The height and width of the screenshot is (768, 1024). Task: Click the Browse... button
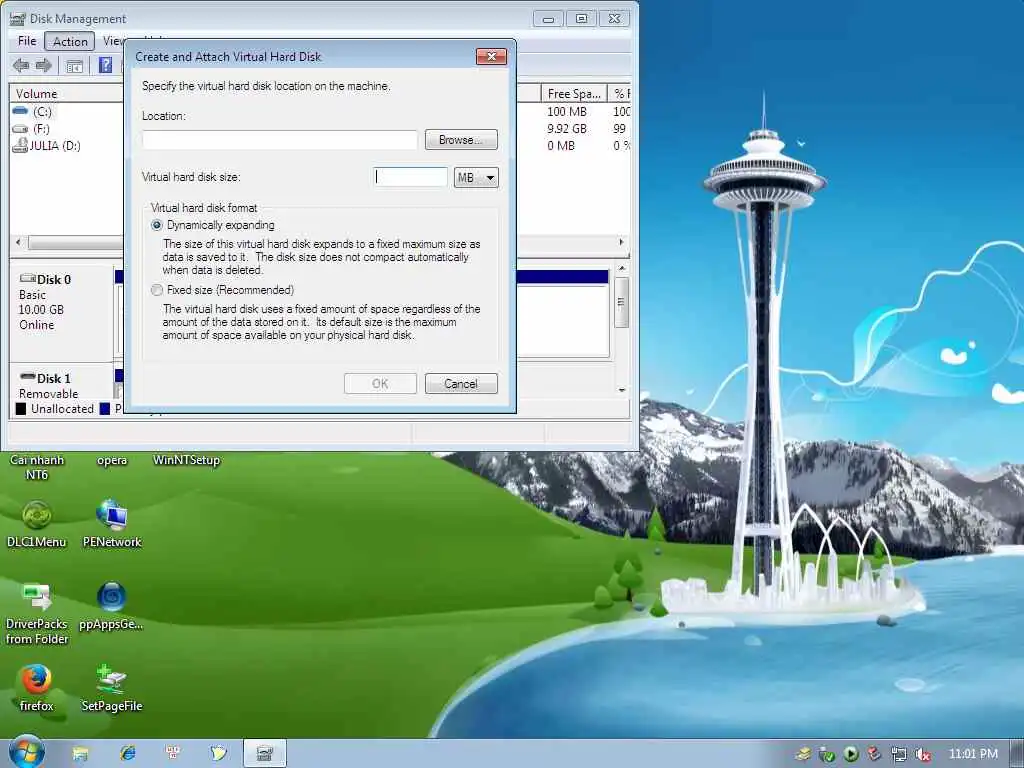[x=461, y=140]
